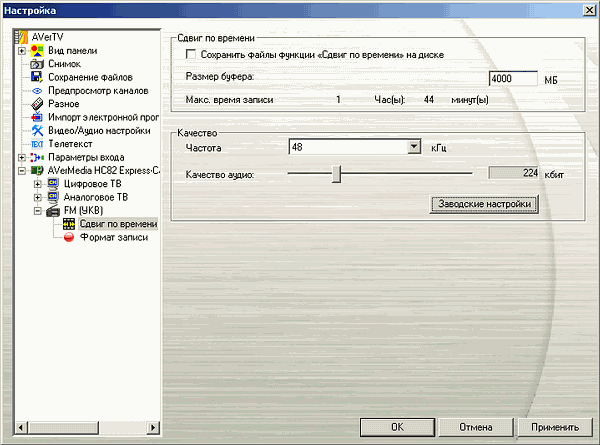Click the TV icon for Импорт электронной программы

(37, 117)
